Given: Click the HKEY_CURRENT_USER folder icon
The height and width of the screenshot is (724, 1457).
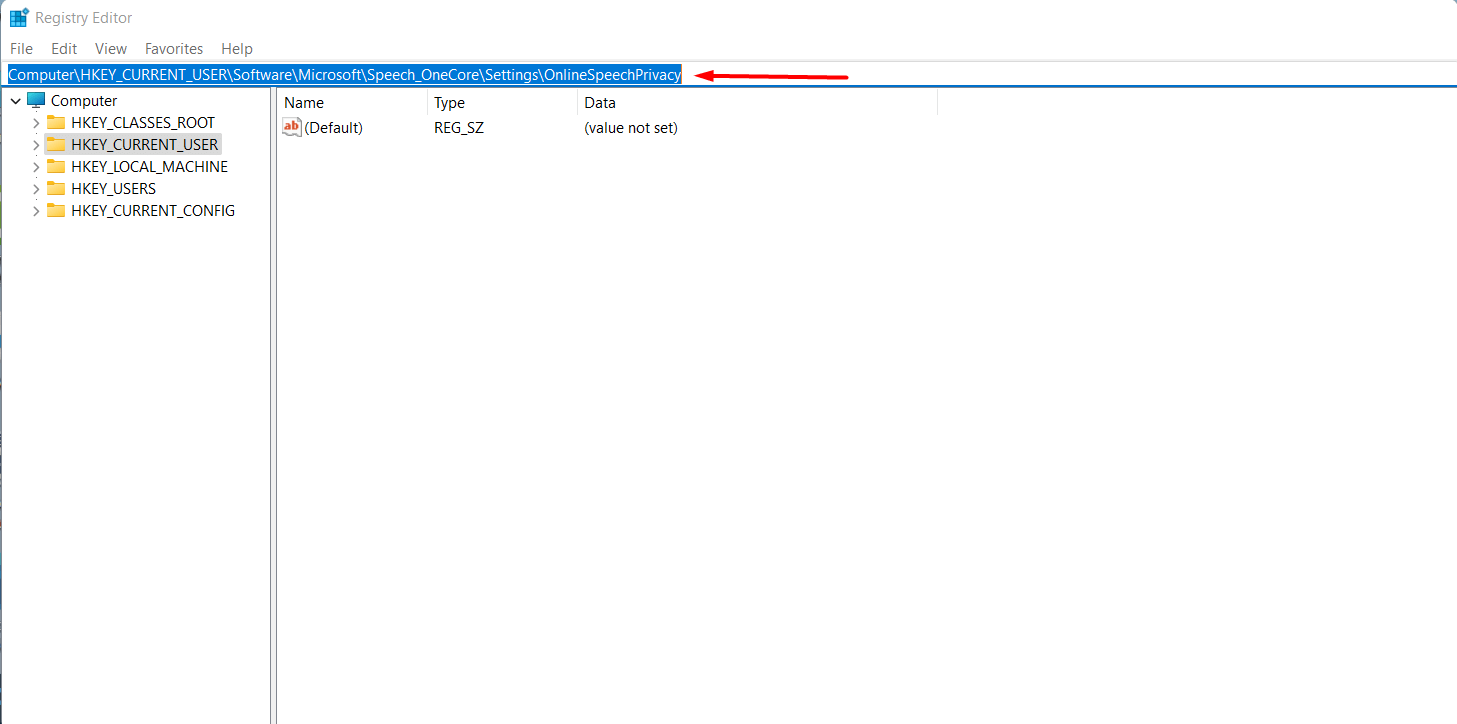Looking at the screenshot, I should (58, 144).
